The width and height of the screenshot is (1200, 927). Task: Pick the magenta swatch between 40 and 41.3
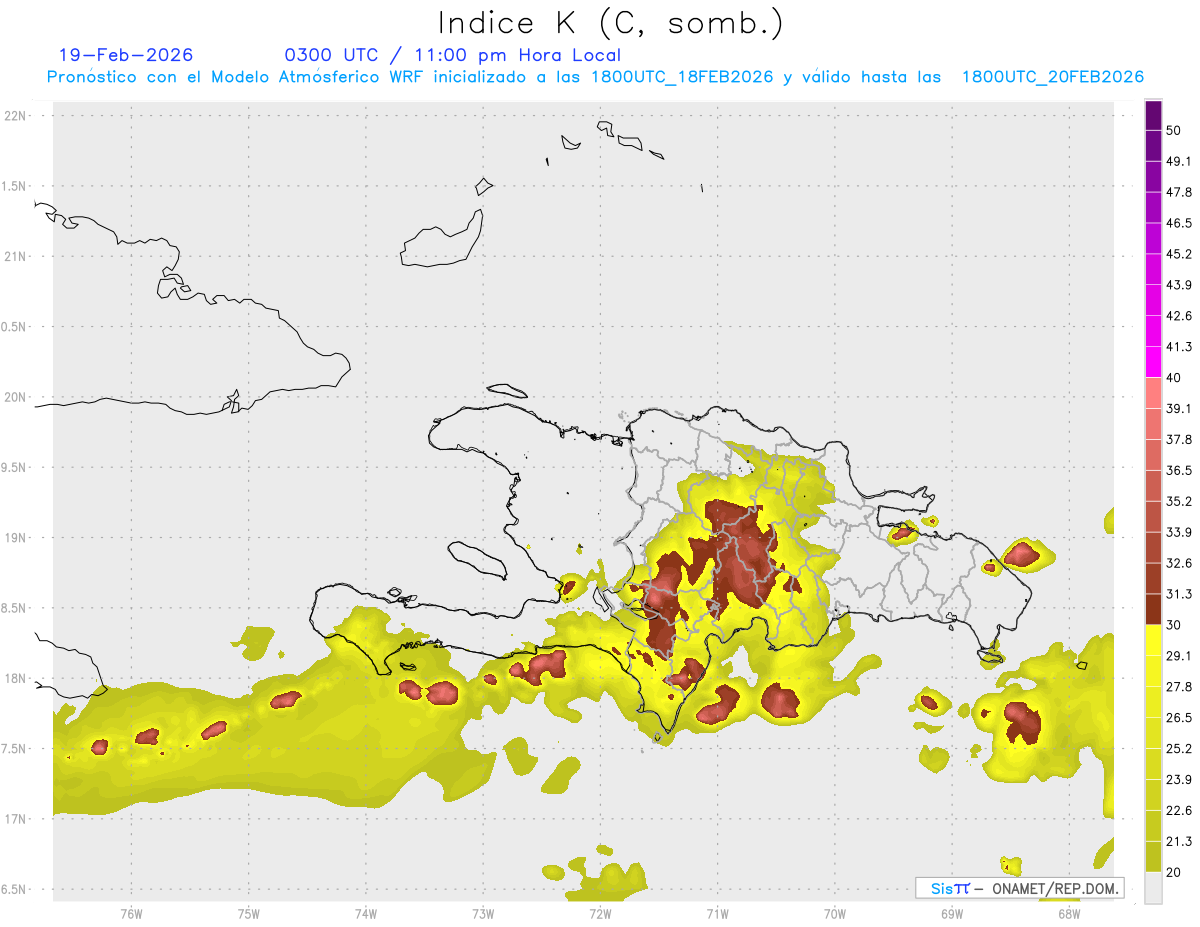(1153, 362)
